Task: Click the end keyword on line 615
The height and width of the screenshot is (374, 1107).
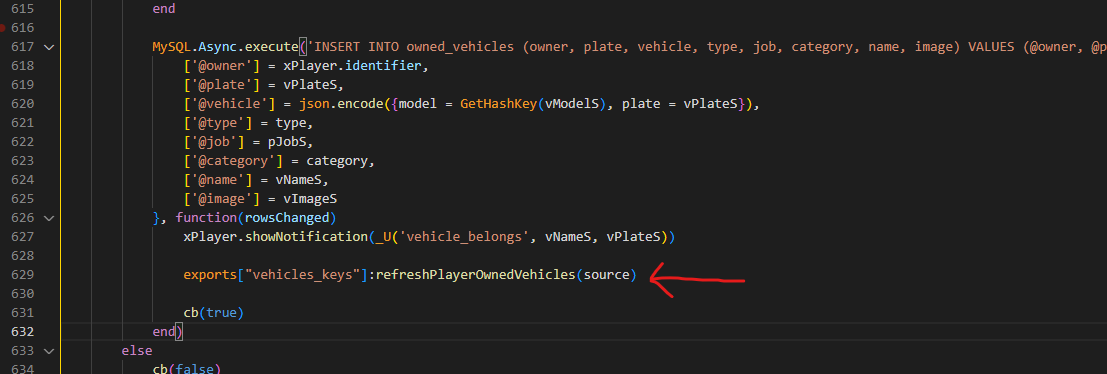Action: point(164,9)
